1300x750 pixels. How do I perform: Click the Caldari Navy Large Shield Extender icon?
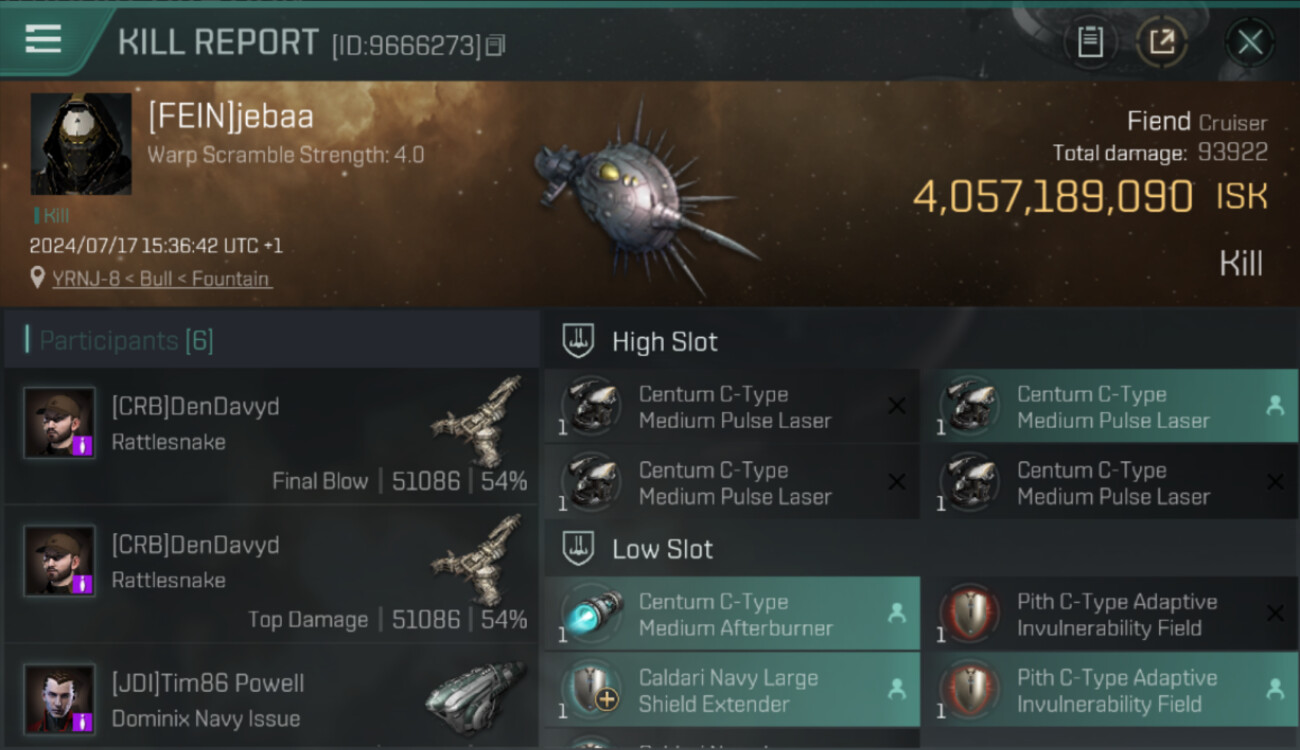pos(592,691)
